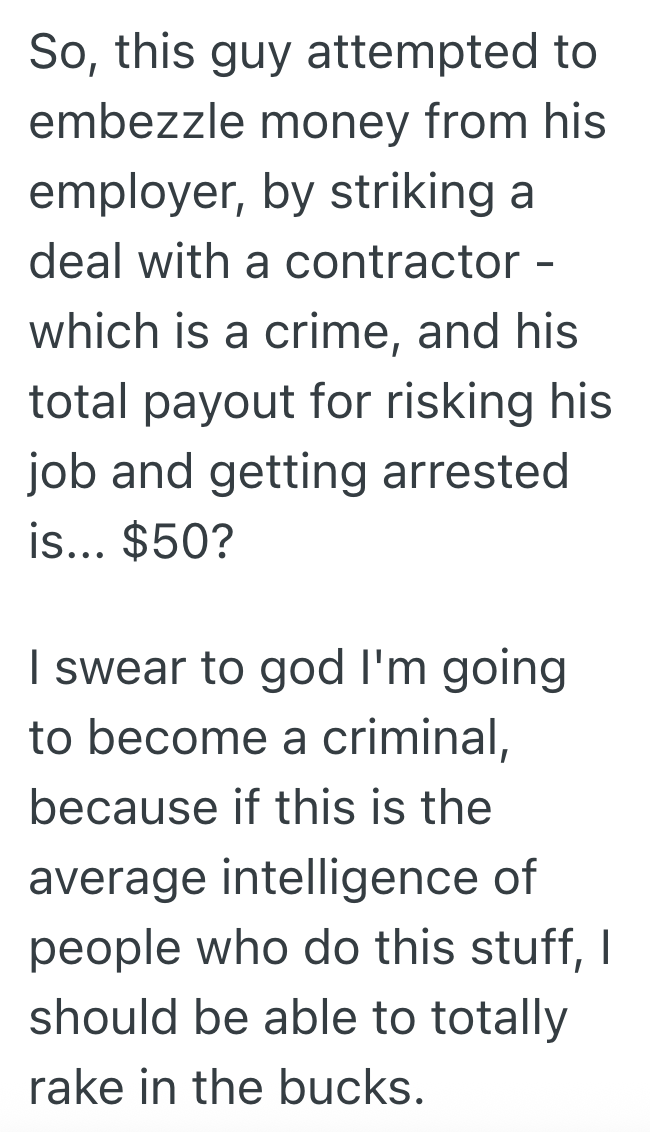Image resolution: width=650 pixels, height=1132 pixels.
Task: Click the word "totally" in the post
Action: pyautogui.click(x=499, y=1017)
